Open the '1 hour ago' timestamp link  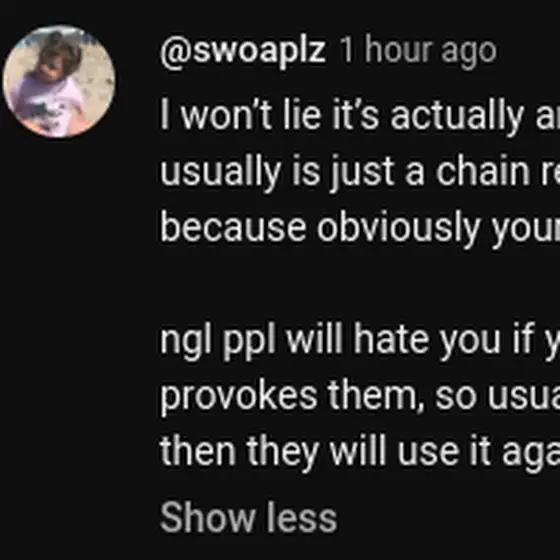418,51
